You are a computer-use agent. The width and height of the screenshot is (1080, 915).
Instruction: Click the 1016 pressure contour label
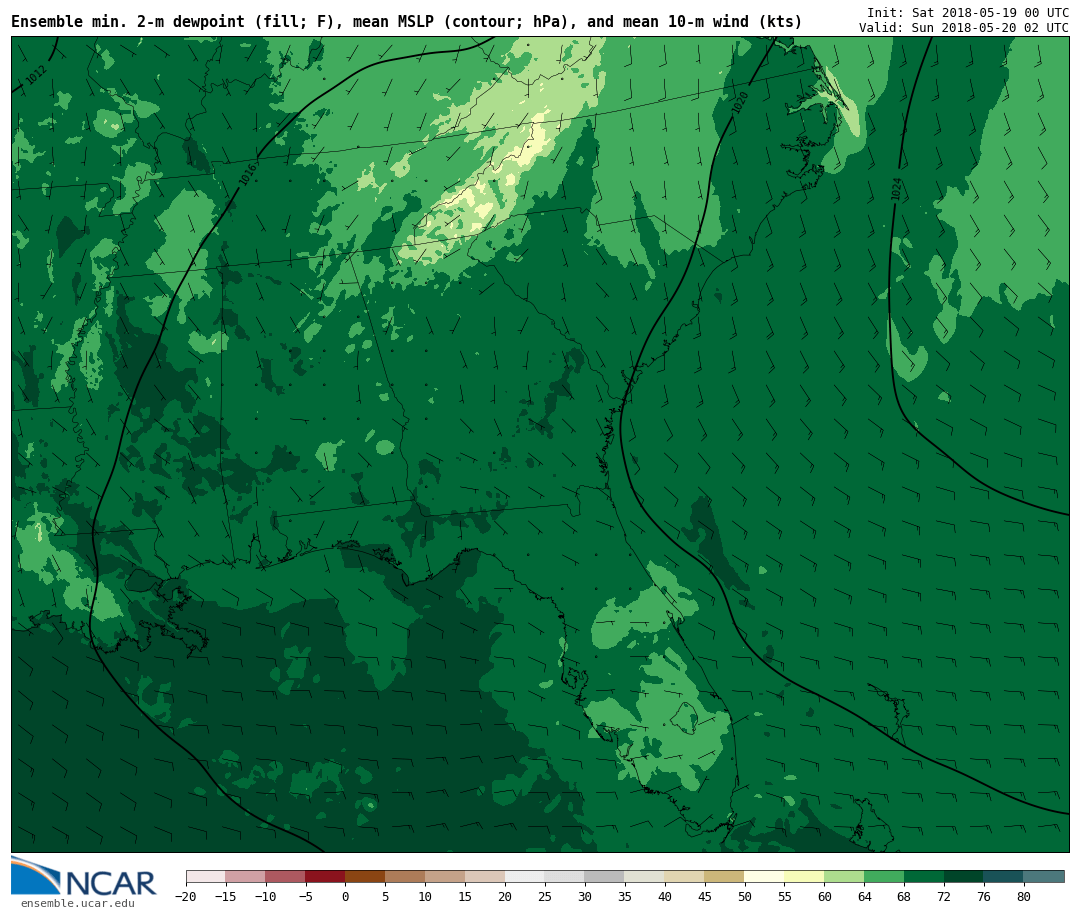tap(247, 174)
